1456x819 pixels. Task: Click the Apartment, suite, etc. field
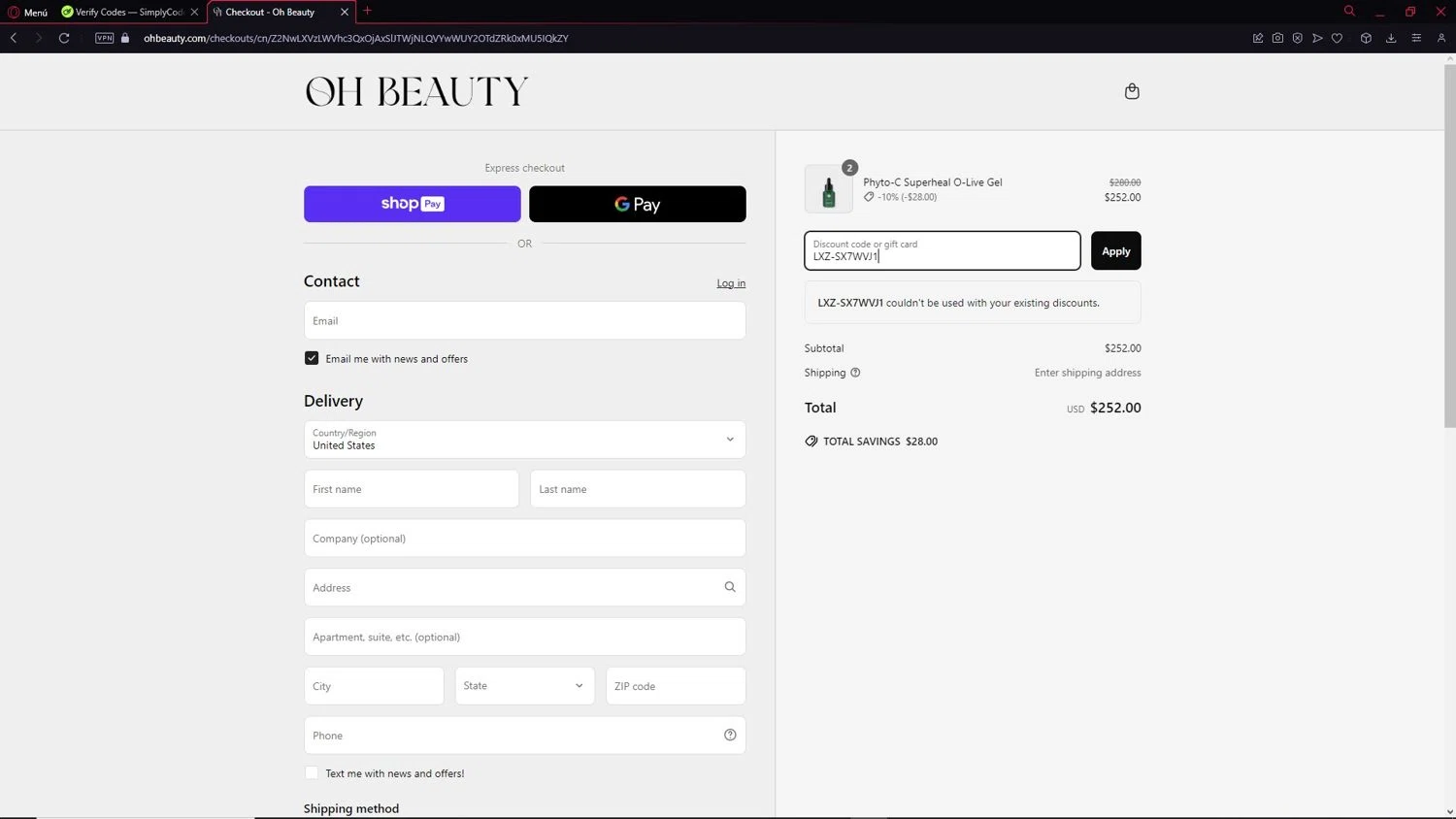coord(525,637)
